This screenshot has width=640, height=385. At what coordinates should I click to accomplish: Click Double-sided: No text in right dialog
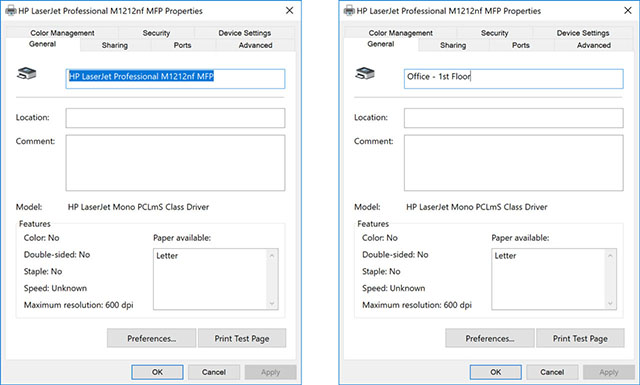coord(395,255)
